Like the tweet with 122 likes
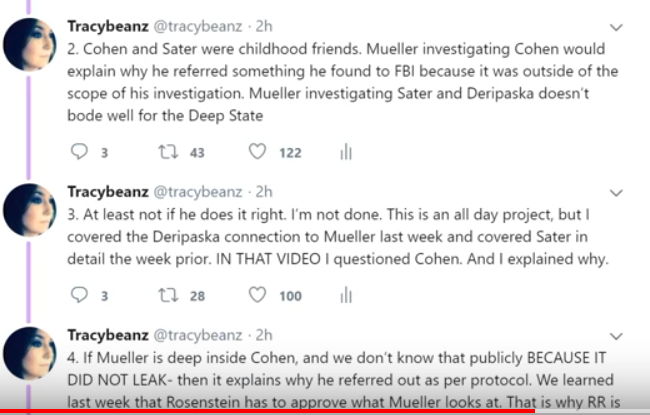The image size is (650, 415). [257, 152]
